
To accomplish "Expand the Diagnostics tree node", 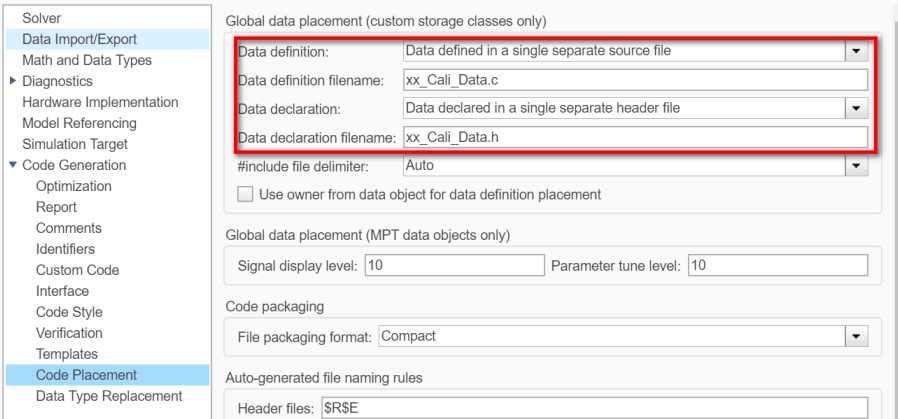I will [x=12, y=81].
